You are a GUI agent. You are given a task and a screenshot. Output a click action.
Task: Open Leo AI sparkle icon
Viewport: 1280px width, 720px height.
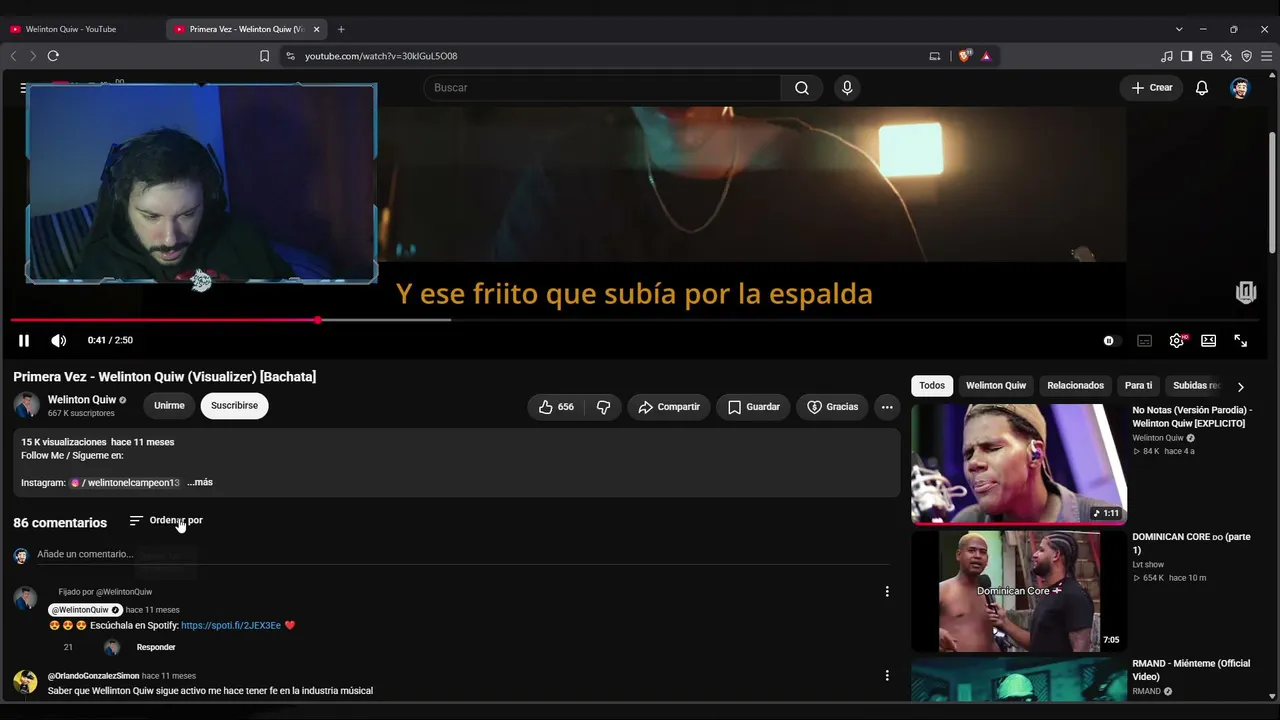1226,56
